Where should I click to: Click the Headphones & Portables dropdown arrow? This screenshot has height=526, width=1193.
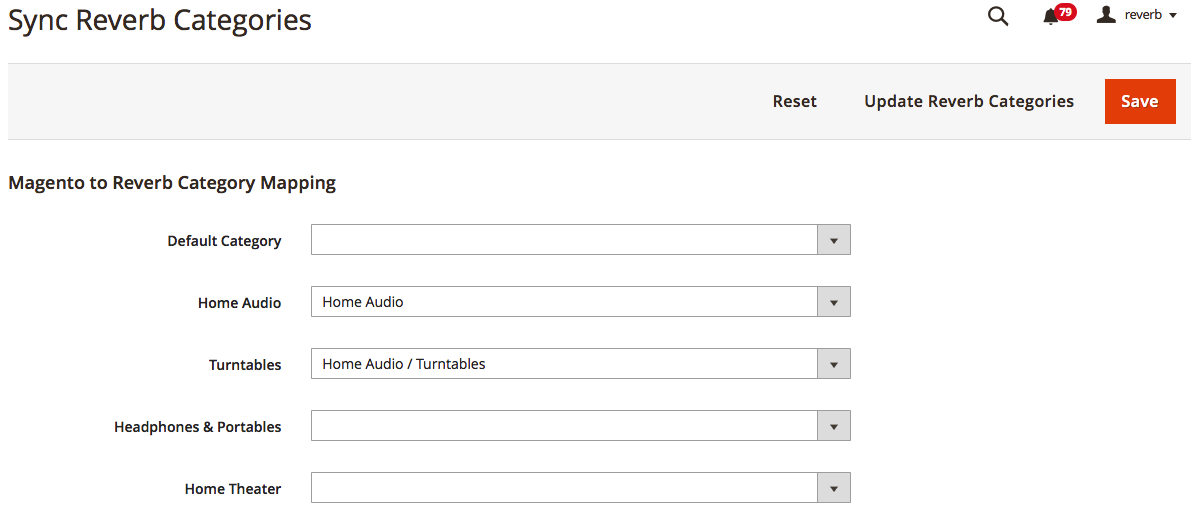tap(833, 426)
